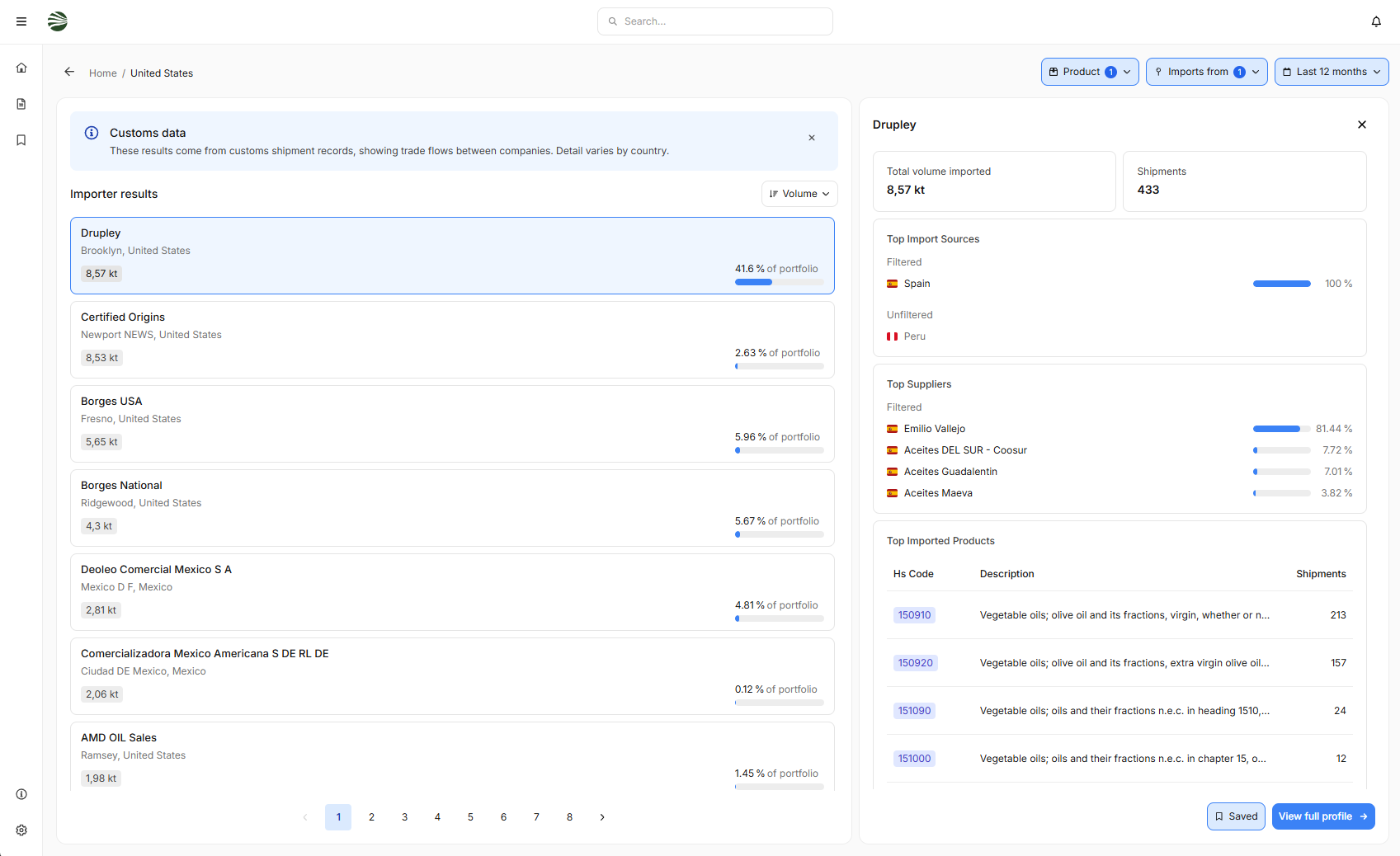The height and width of the screenshot is (856, 1400).
Task: Click the Total volume imported stat card
Action: [x=994, y=181]
